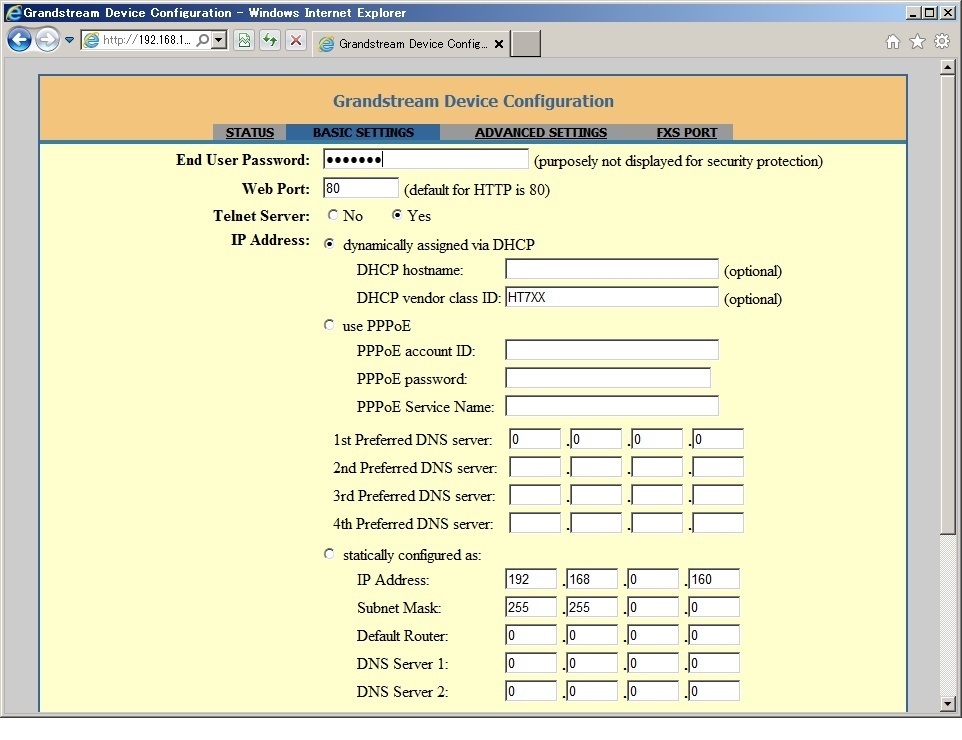Image resolution: width=962 pixels, height=740 pixels.
Task: Click the Home icon
Action: tap(893, 41)
